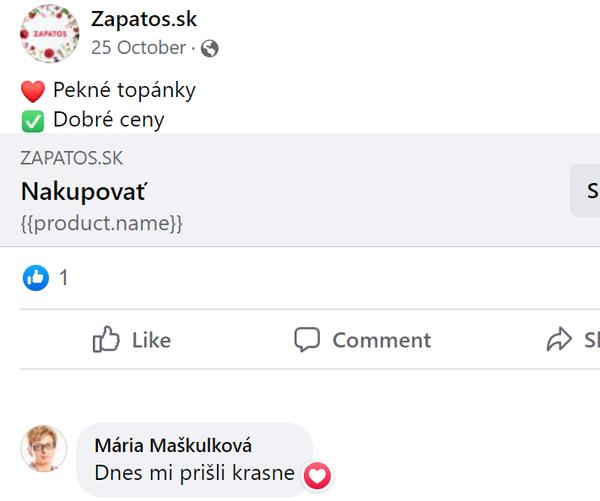Click the Nakupovať link headline

(x=84, y=191)
